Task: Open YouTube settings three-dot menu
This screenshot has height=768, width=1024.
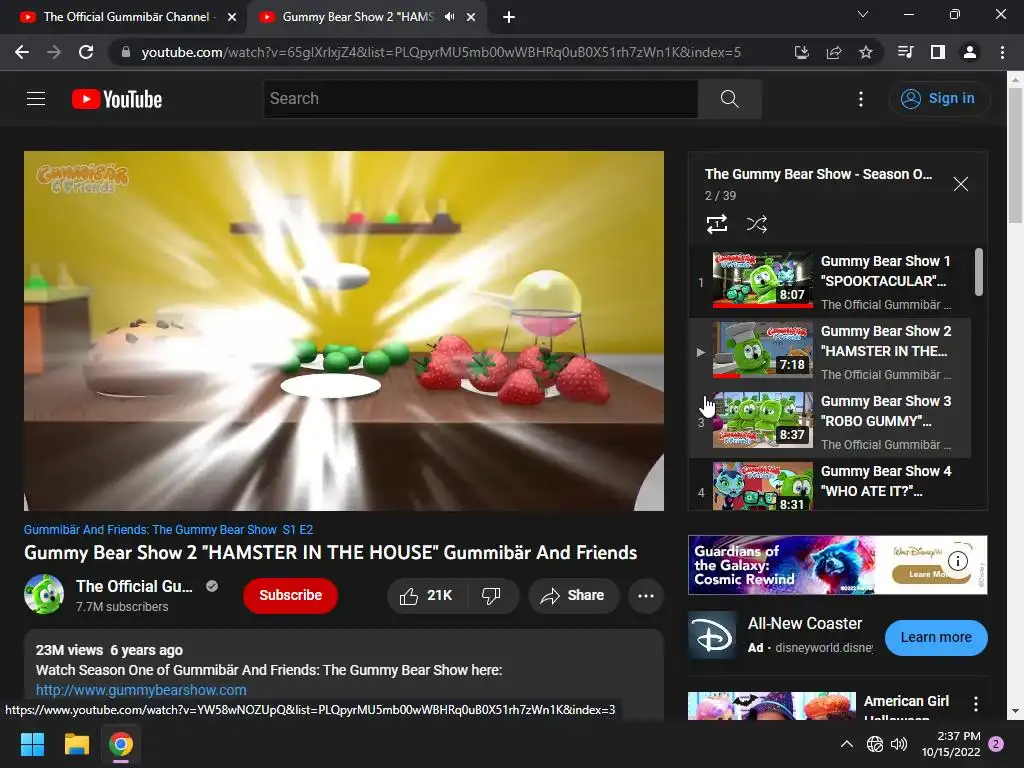Action: 861,99
